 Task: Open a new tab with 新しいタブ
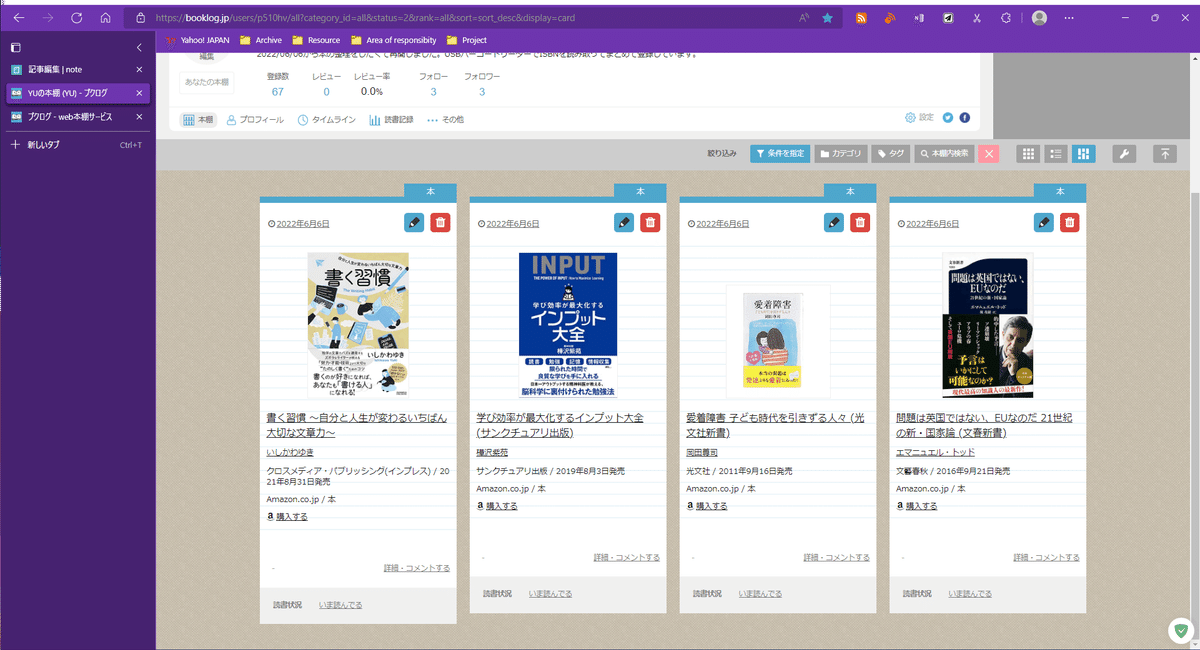click(x=75, y=145)
